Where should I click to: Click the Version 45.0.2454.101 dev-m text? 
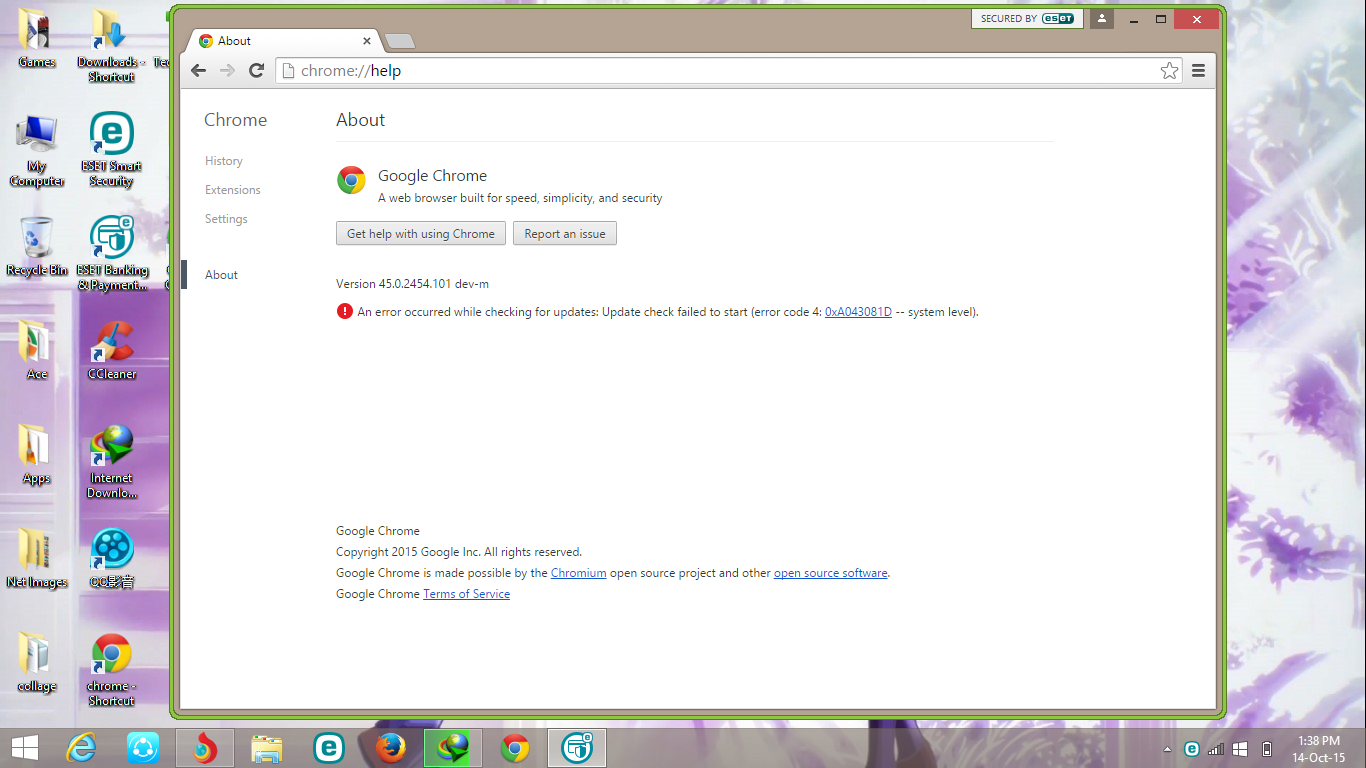[x=412, y=284]
